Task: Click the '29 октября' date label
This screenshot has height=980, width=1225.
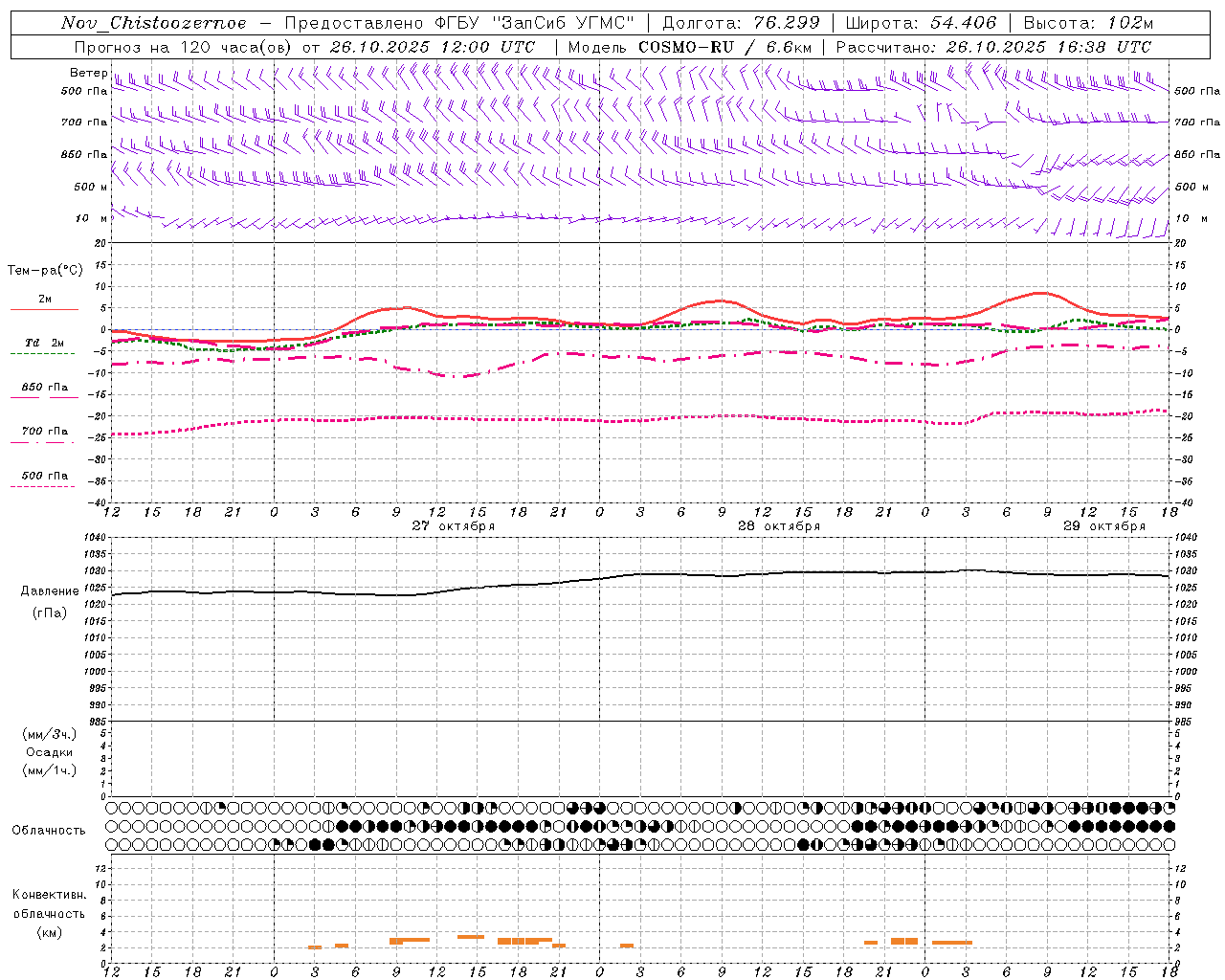Action: (1103, 526)
